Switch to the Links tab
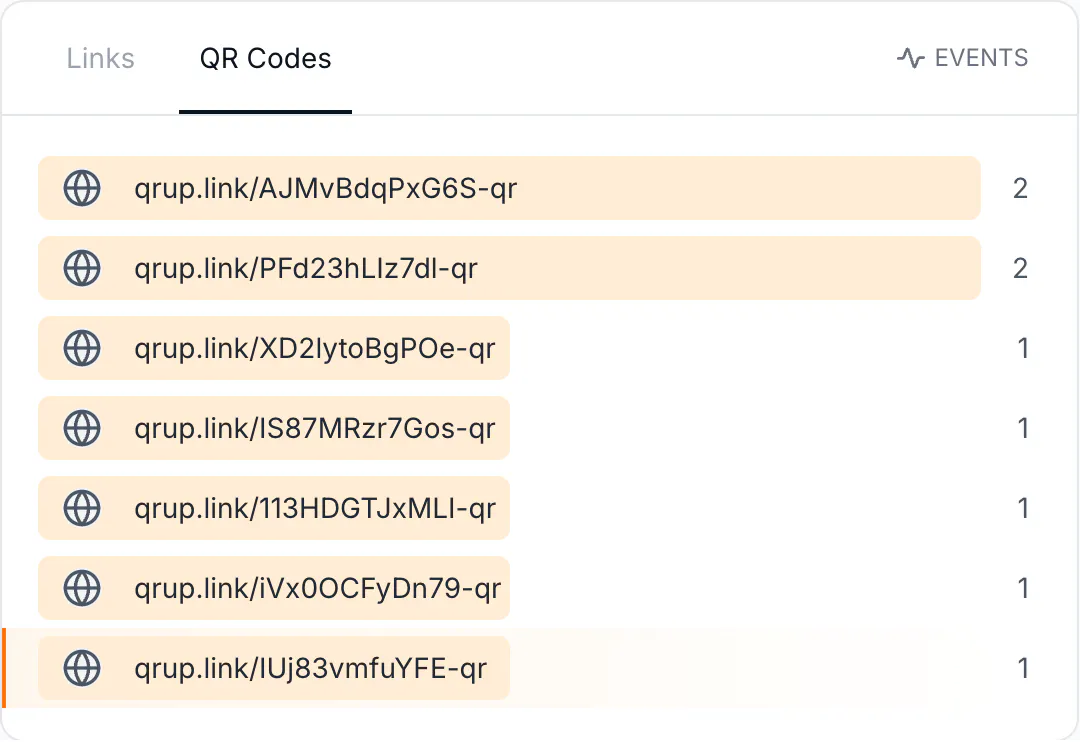Screen dimensions: 1080x742 coord(101,59)
